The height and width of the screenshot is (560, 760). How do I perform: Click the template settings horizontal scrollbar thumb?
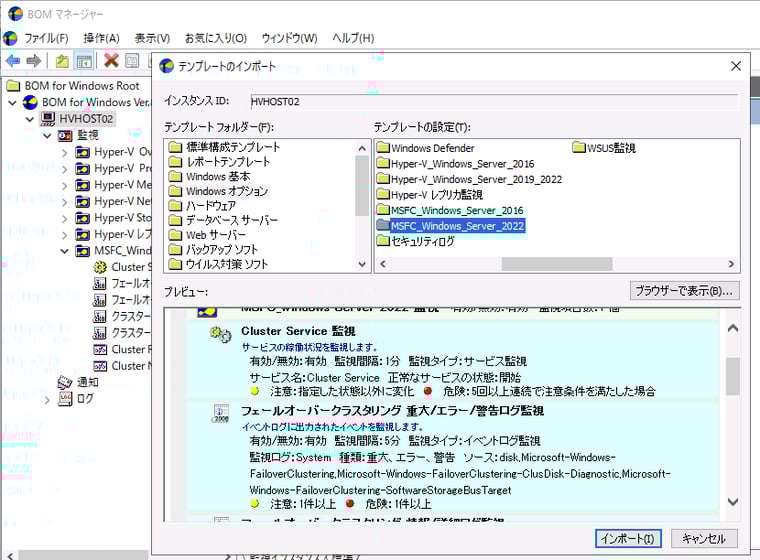click(557, 264)
